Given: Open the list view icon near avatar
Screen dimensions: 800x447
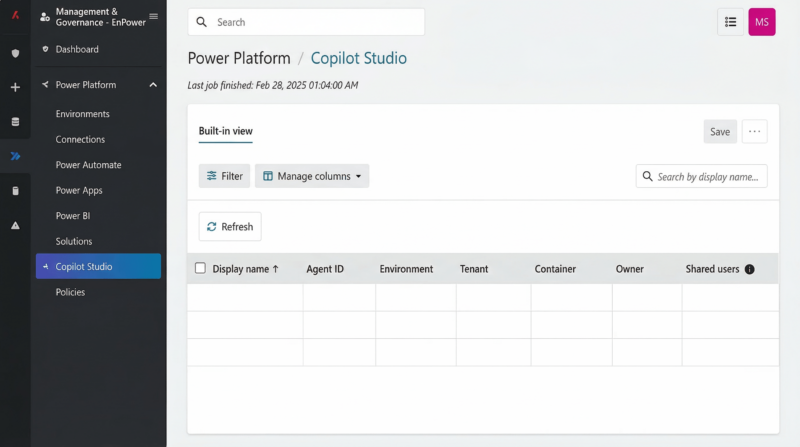Looking at the screenshot, I should (x=730, y=22).
